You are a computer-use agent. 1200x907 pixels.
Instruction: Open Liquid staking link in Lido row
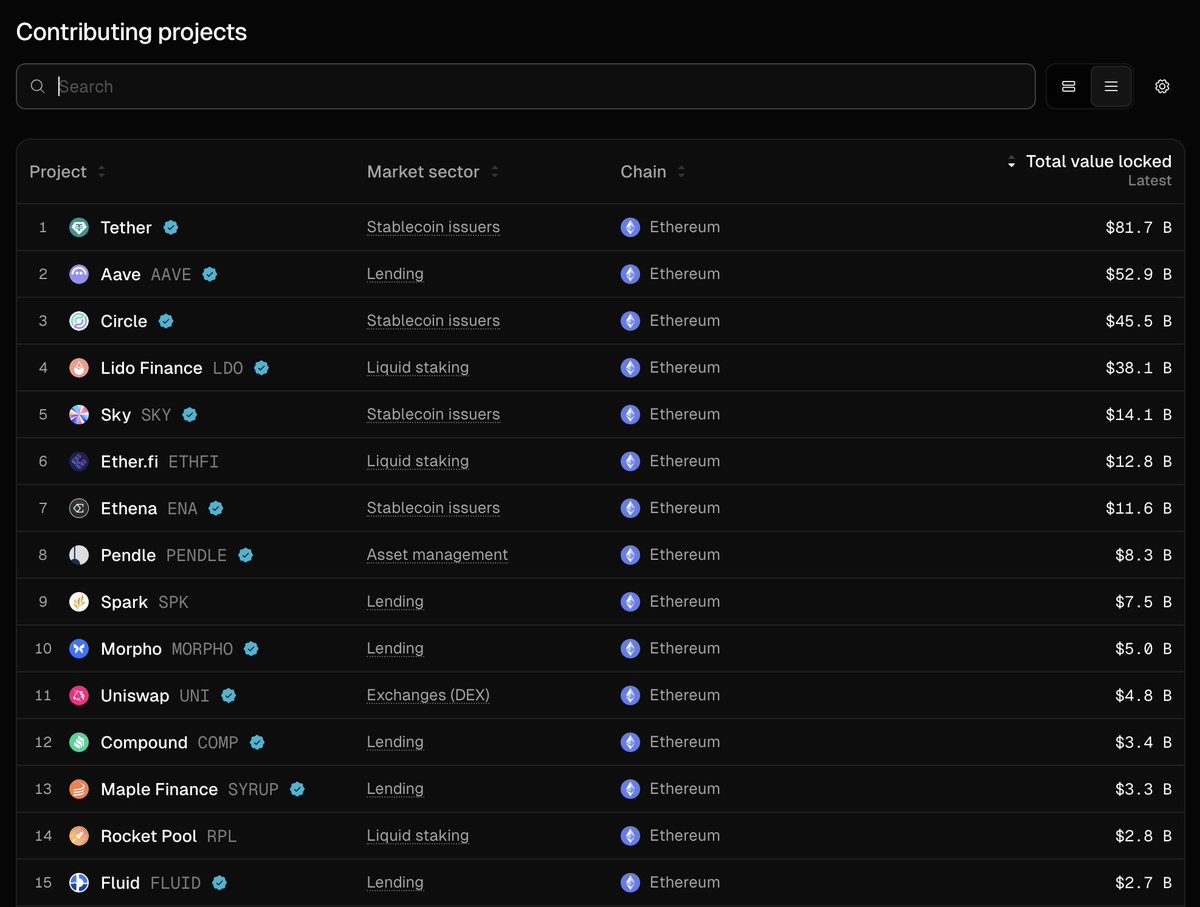(x=418, y=368)
